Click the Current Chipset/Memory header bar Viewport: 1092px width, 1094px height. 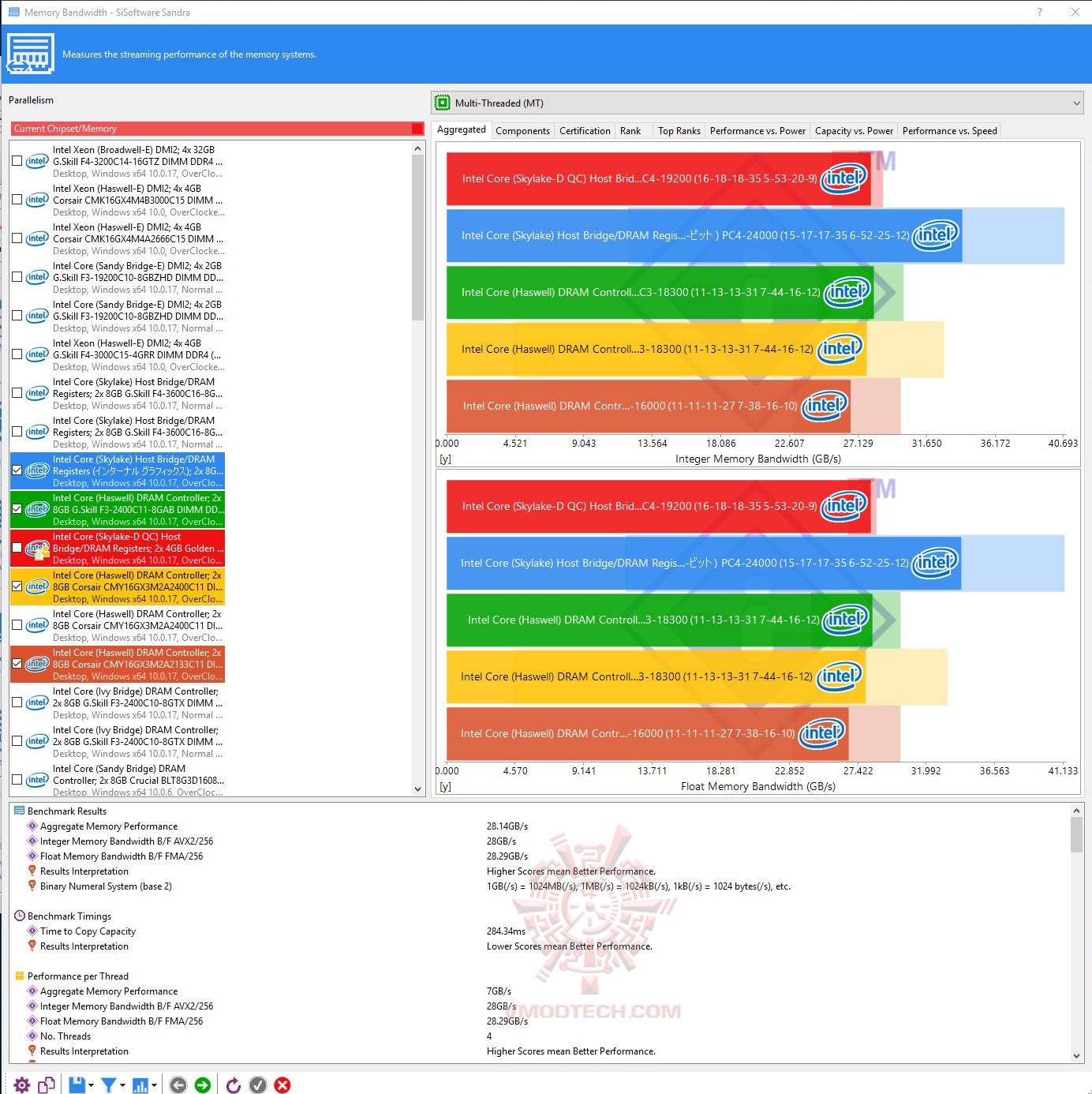(x=219, y=129)
